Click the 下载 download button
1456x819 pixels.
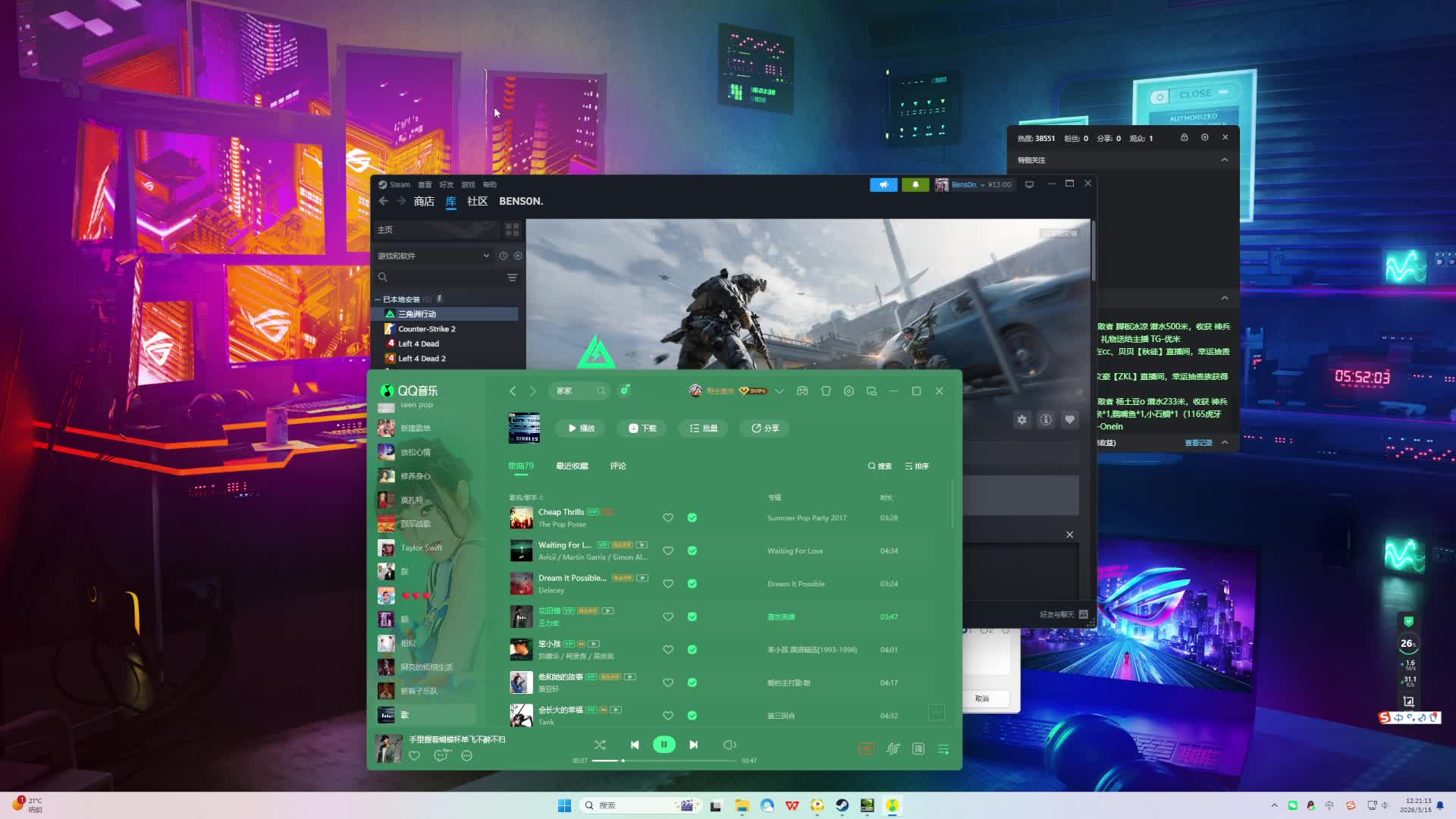click(x=642, y=428)
